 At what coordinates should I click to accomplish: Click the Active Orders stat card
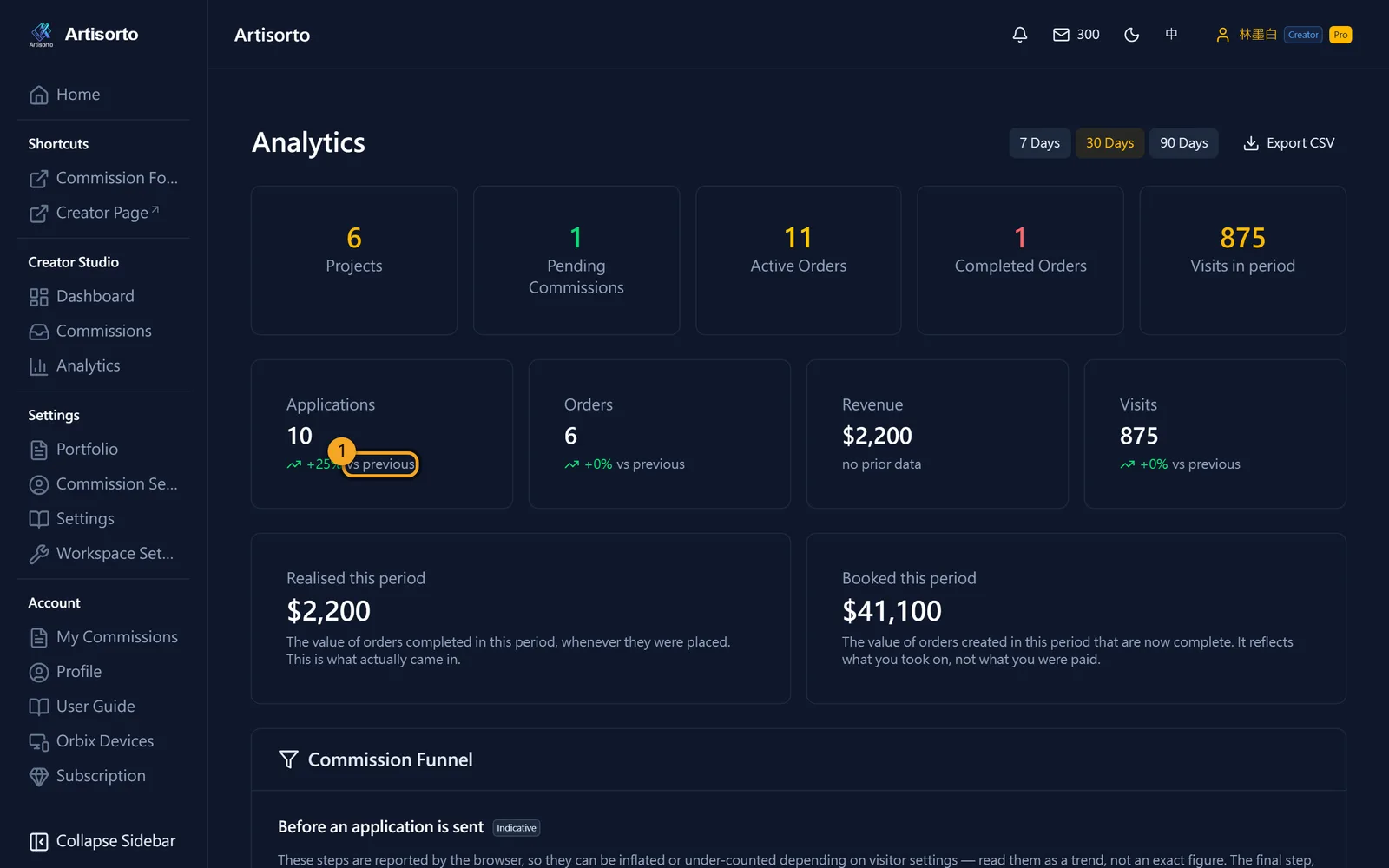pyautogui.click(x=799, y=260)
